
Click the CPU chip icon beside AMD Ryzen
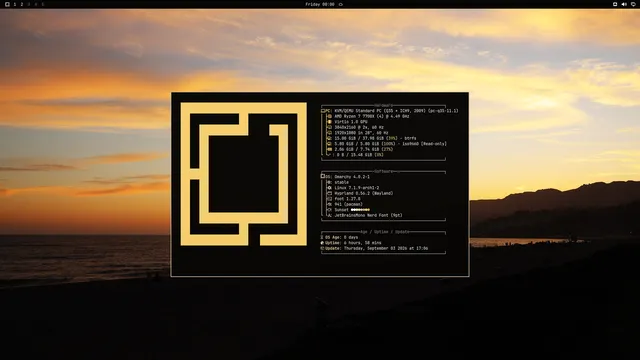point(329,116)
